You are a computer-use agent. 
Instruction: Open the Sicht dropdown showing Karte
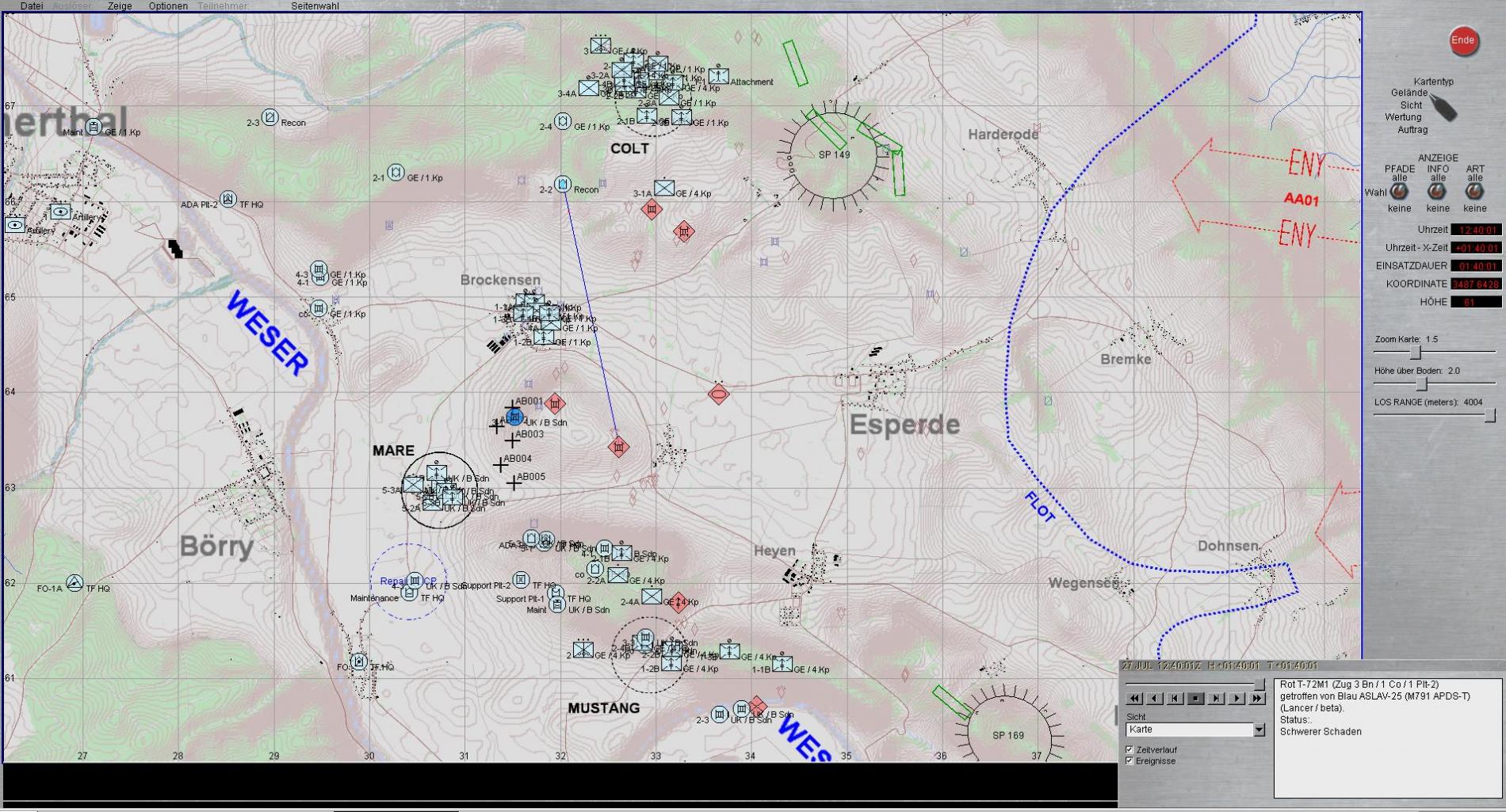click(x=1259, y=730)
